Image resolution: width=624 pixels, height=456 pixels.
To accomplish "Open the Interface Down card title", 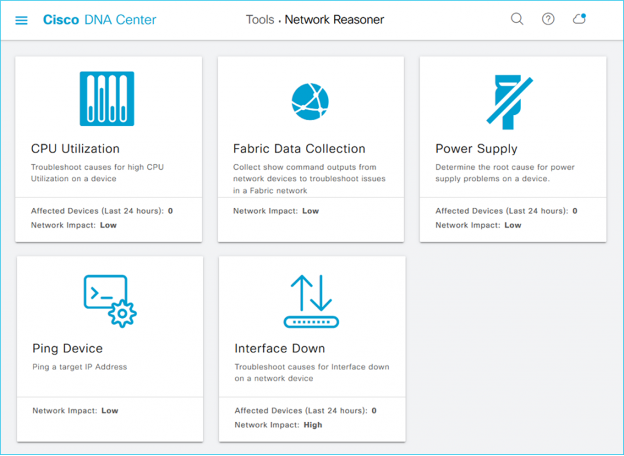I will click(x=279, y=349).
